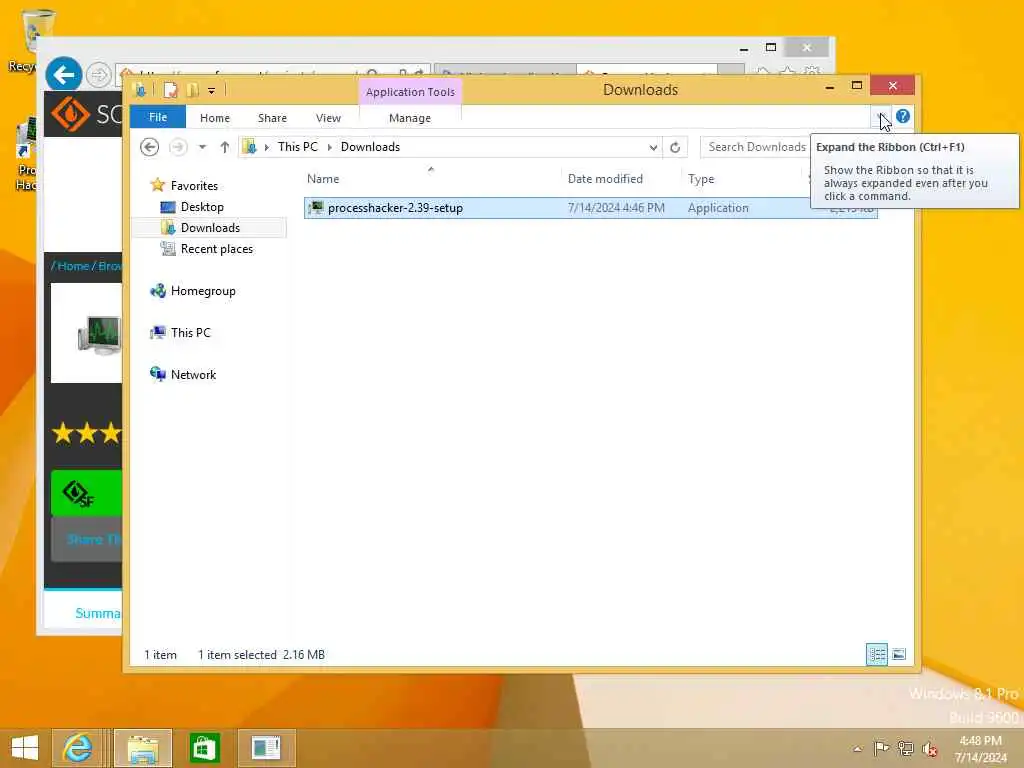Image resolution: width=1024 pixels, height=768 pixels.
Task: Click the green SF download button in browser
Action: (86, 493)
